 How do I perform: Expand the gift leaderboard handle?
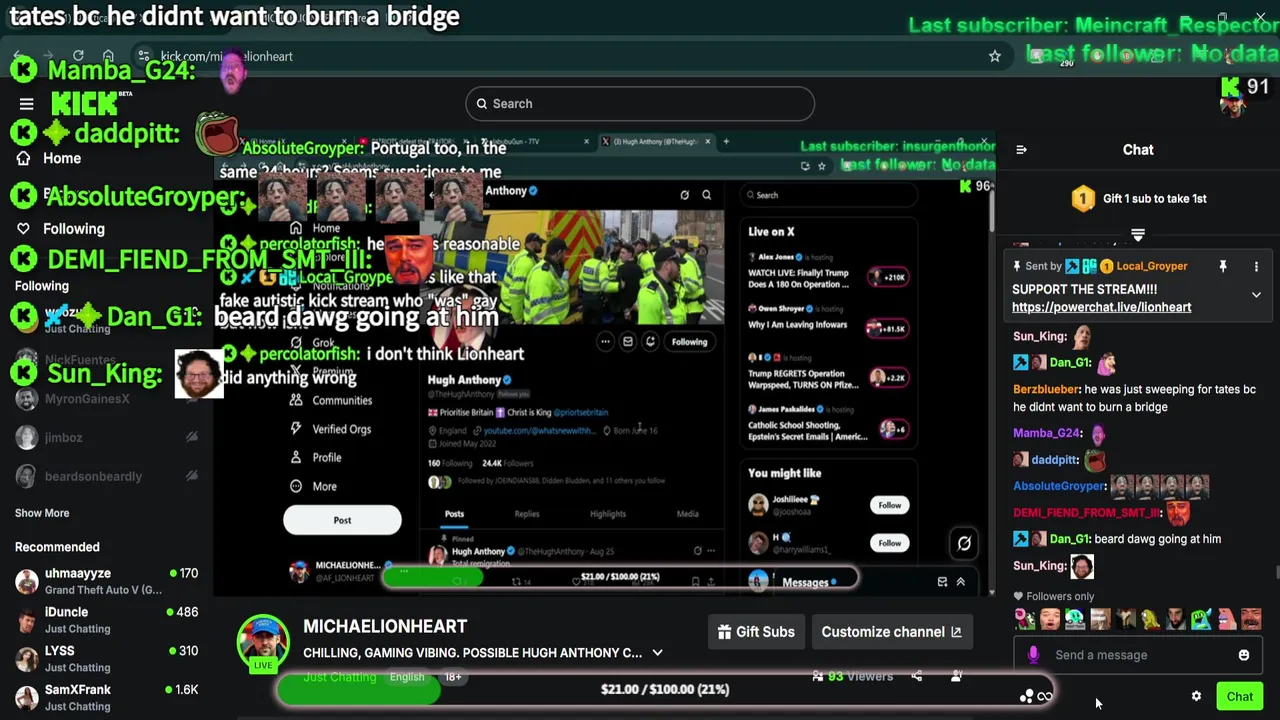click(x=1138, y=235)
